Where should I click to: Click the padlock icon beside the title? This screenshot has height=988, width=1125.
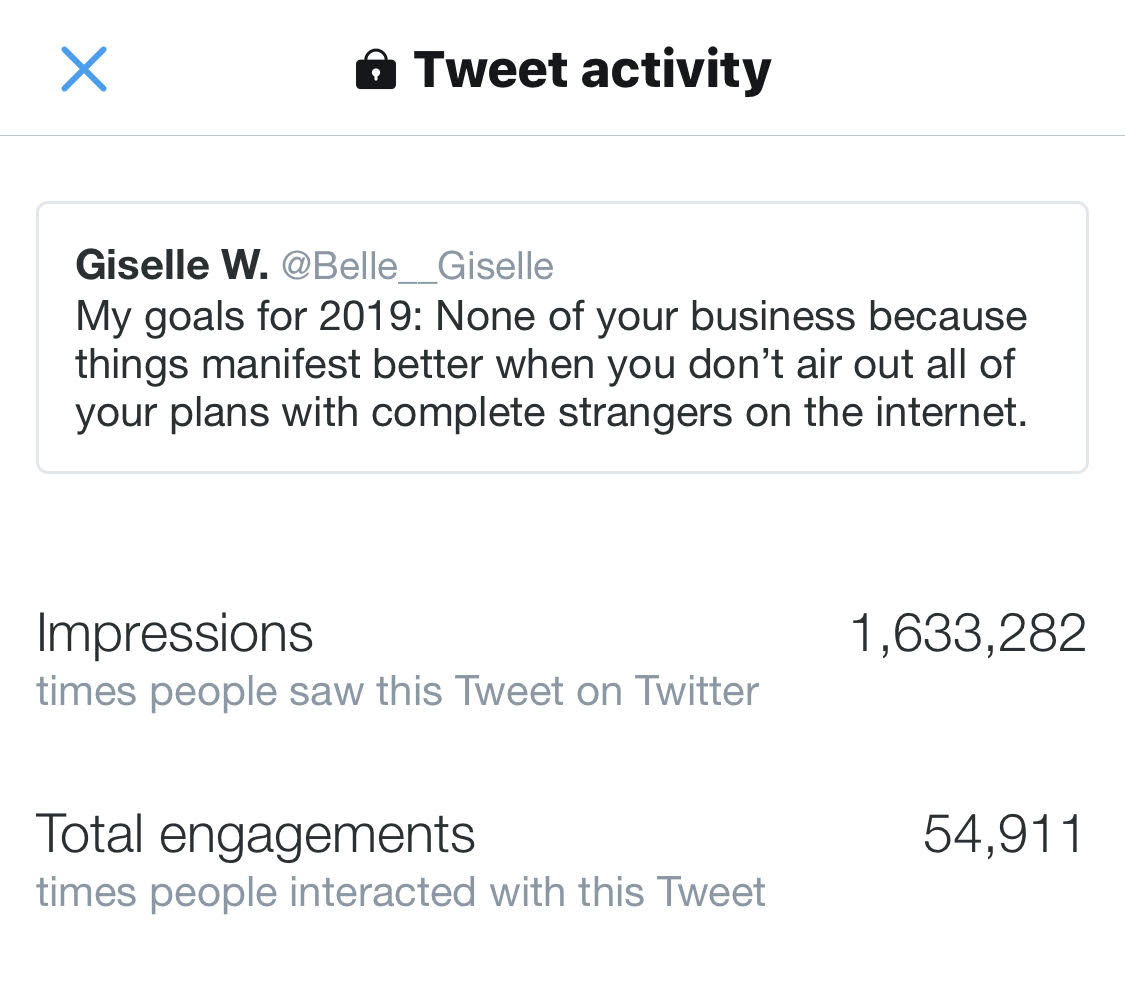tap(376, 71)
